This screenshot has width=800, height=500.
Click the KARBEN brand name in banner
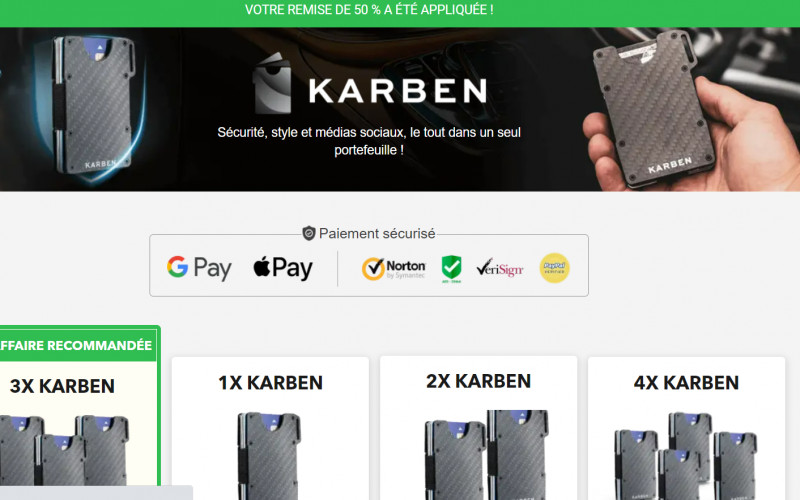(x=397, y=91)
